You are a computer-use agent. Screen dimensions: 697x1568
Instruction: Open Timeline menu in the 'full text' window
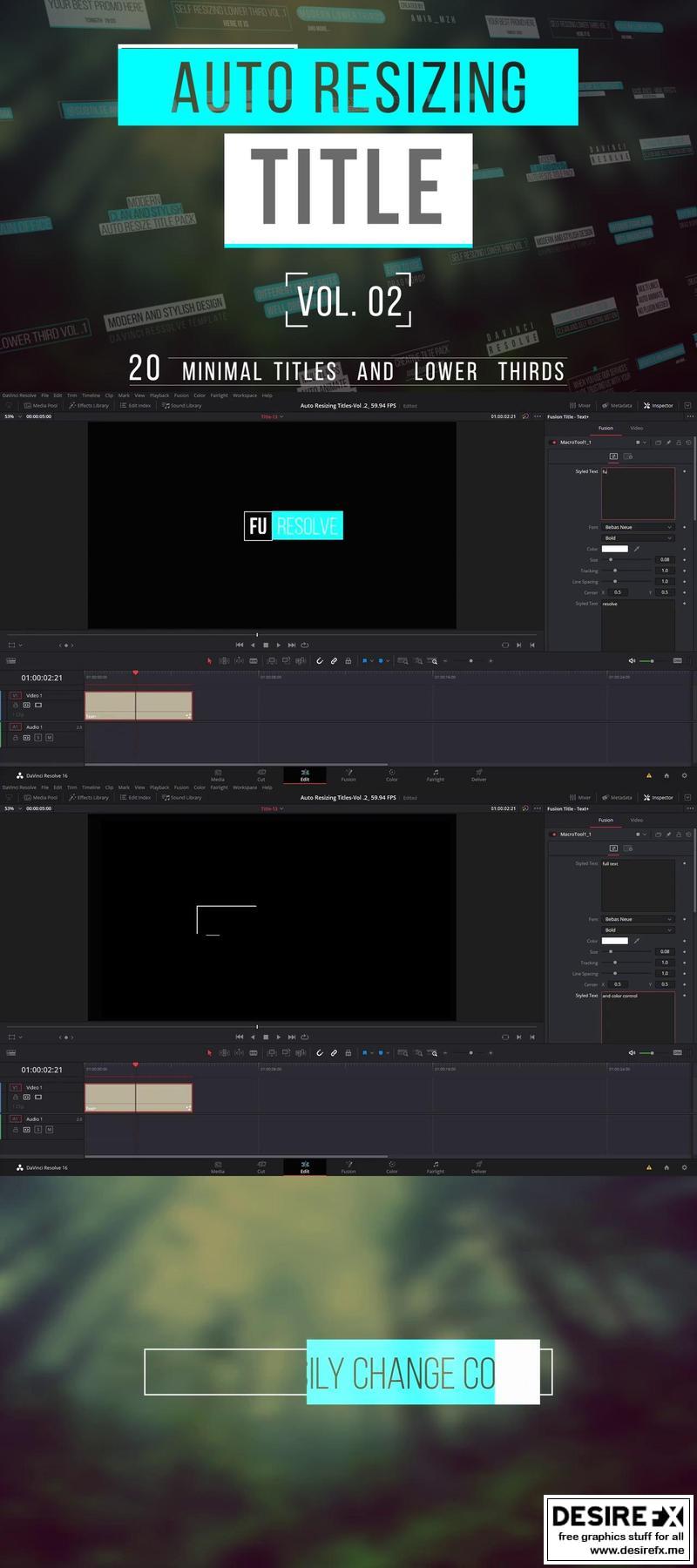(91, 787)
